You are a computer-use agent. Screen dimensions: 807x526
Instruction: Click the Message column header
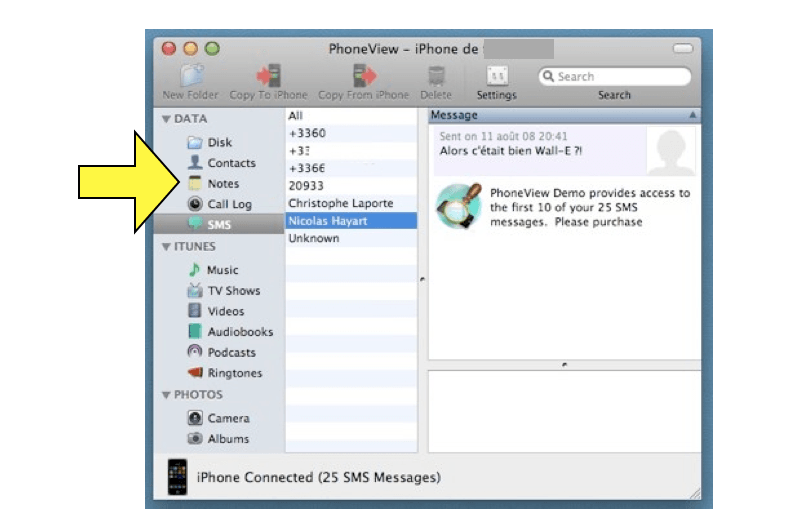tap(565, 115)
